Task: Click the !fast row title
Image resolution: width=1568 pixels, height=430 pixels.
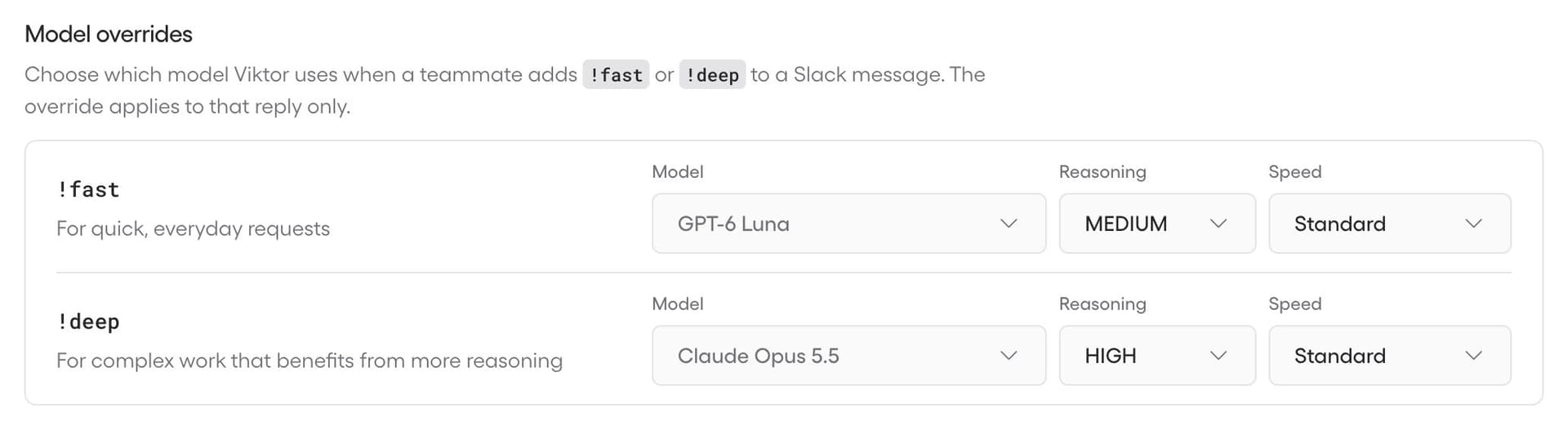Action: point(88,190)
